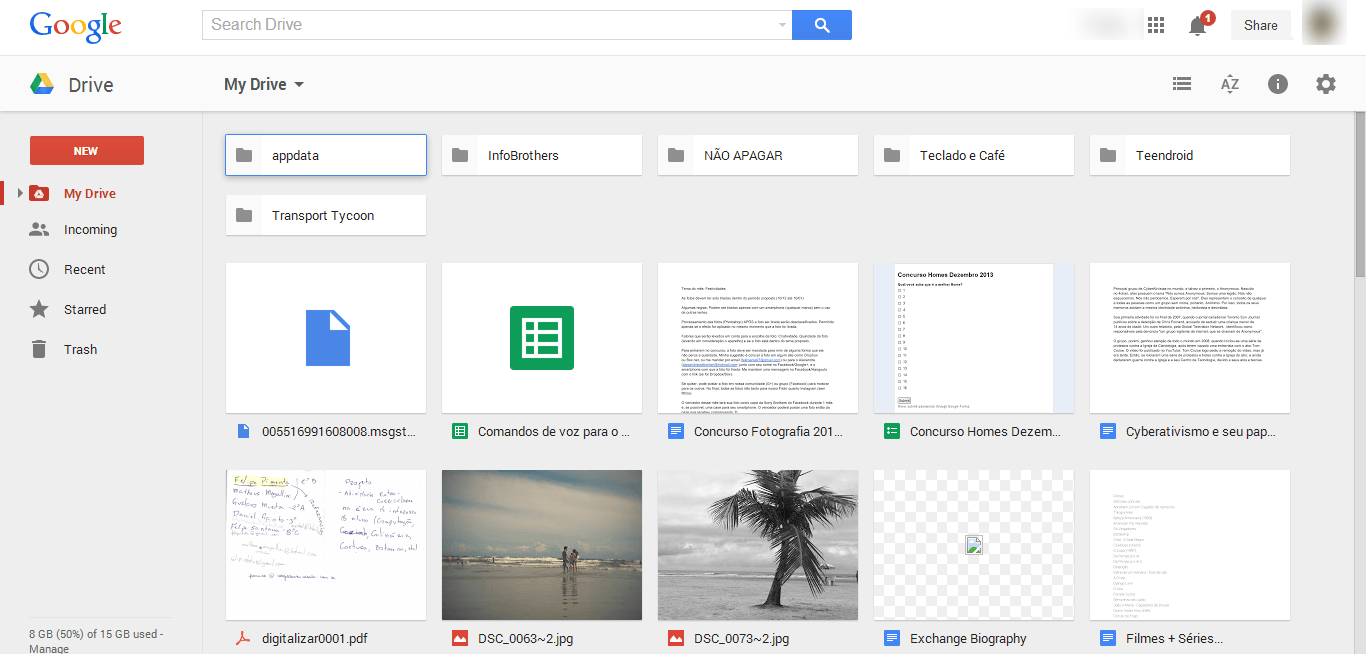Click the Share button
The height and width of the screenshot is (654, 1366).
1260,26
